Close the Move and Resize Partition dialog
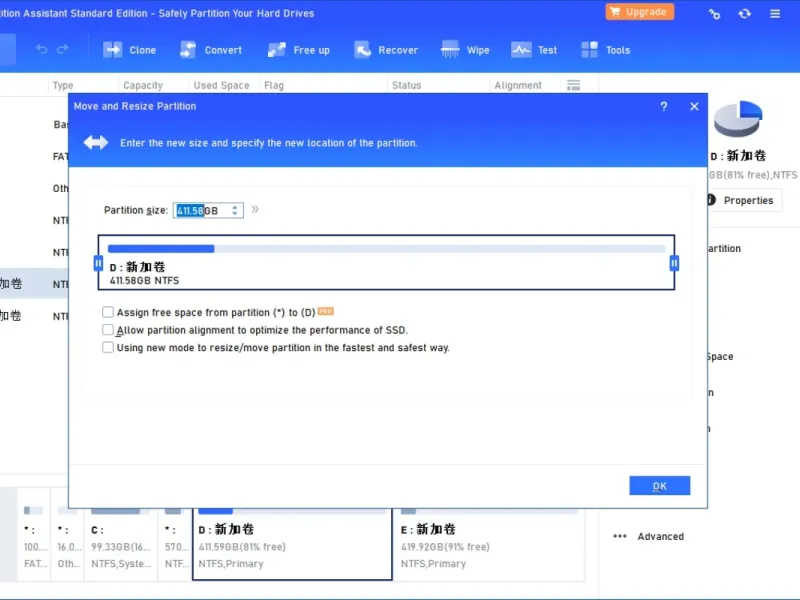The image size is (800, 600). coord(694,107)
